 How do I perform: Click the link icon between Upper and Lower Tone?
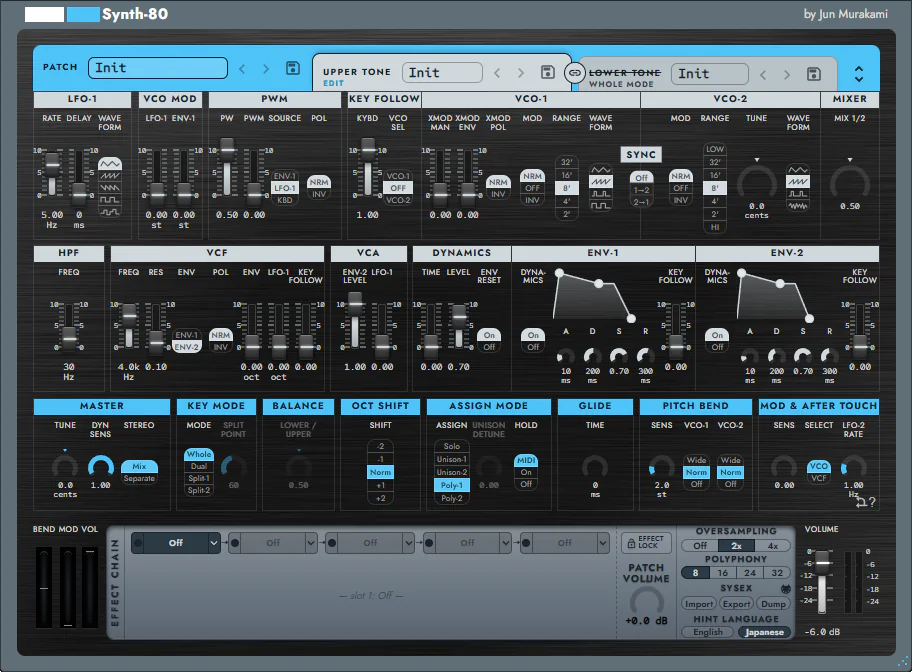tap(574, 73)
